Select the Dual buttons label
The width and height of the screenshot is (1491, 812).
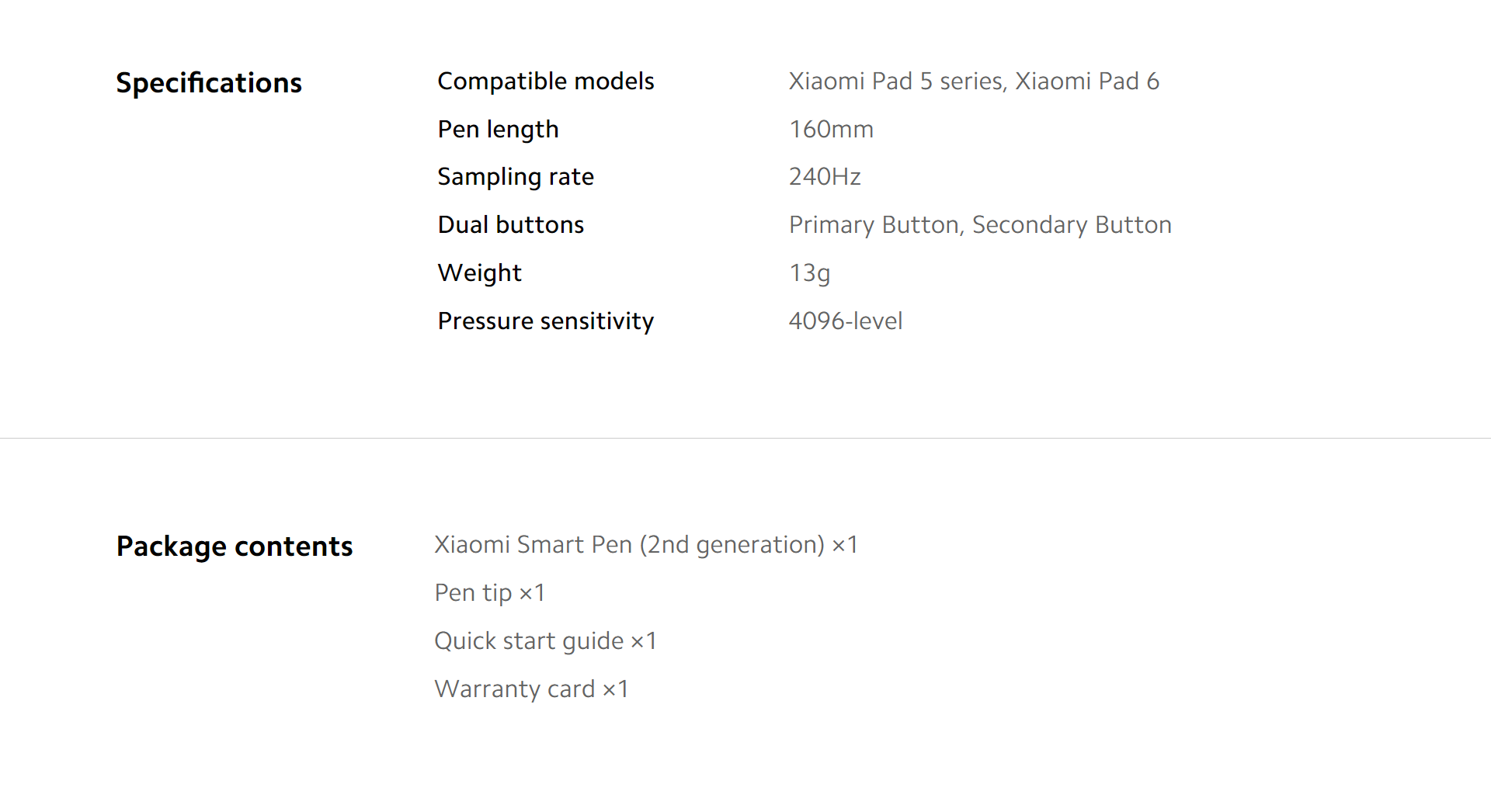click(511, 225)
